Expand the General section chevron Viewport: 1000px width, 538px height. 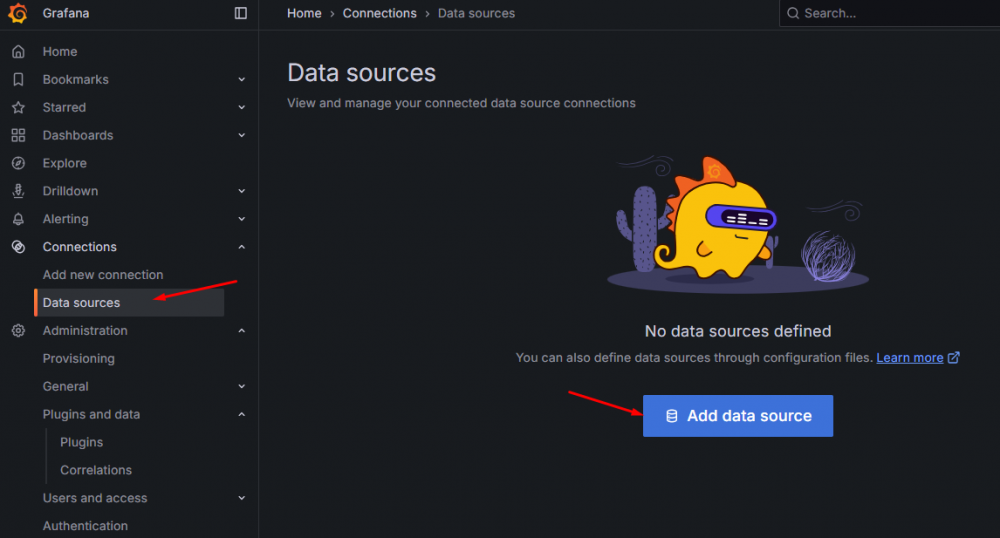[x=242, y=386]
